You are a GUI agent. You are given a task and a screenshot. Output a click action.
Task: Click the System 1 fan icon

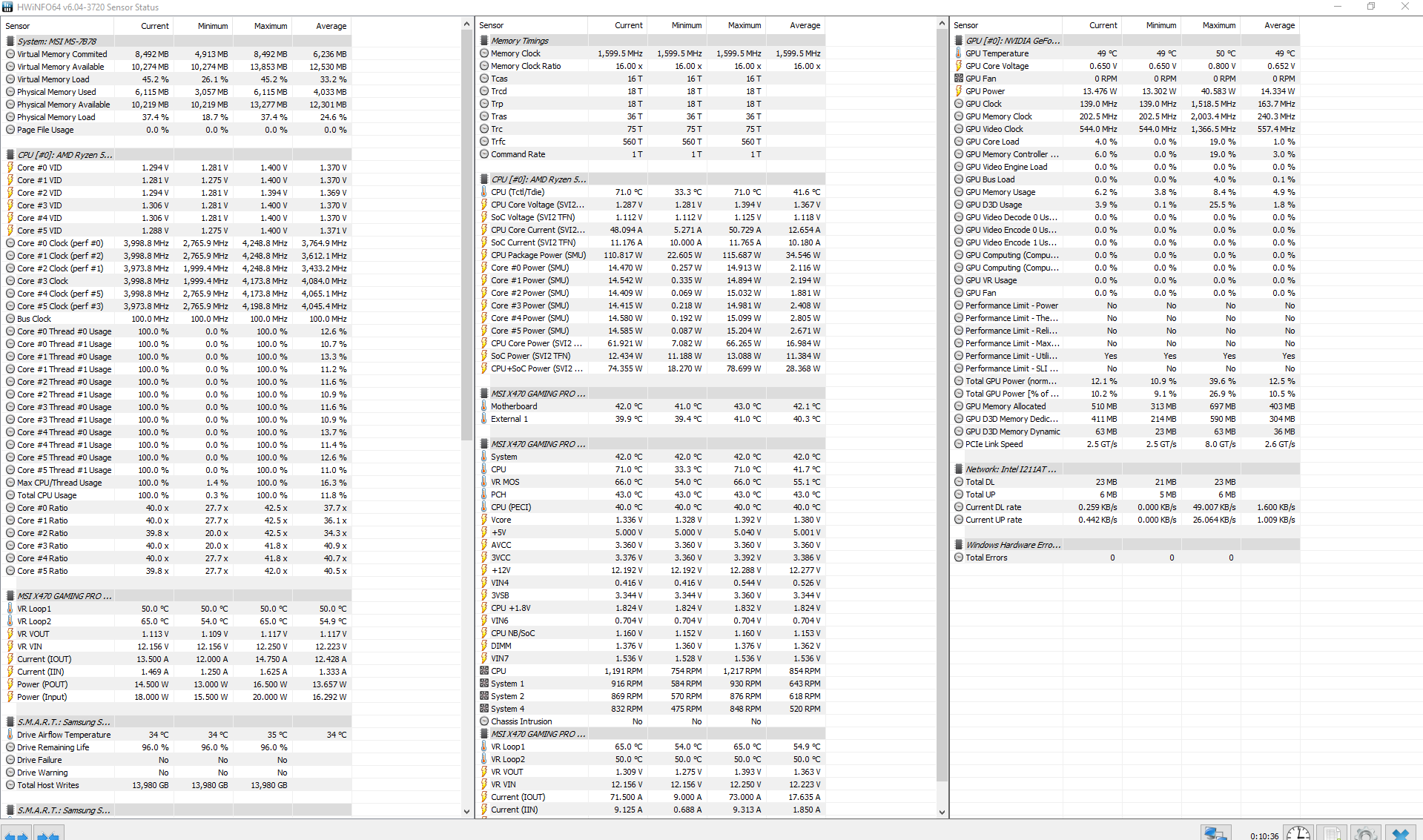tap(484, 684)
